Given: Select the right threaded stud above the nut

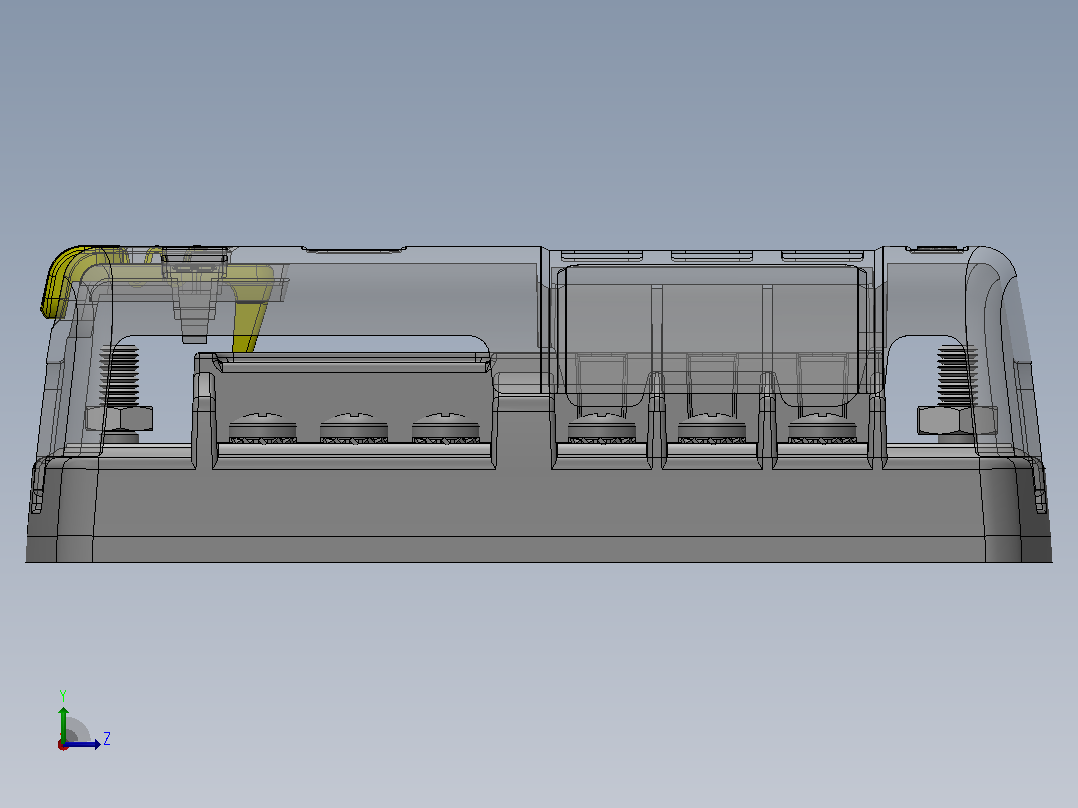Looking at the screenshot, I should 957,375.
